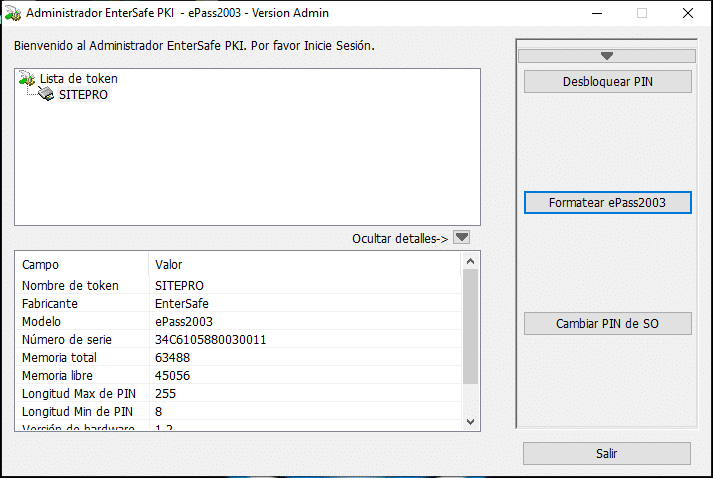This screenshot has height=478, width=713.
Task: Click the details table scrollbar thumb
Action: coord(471,327)
